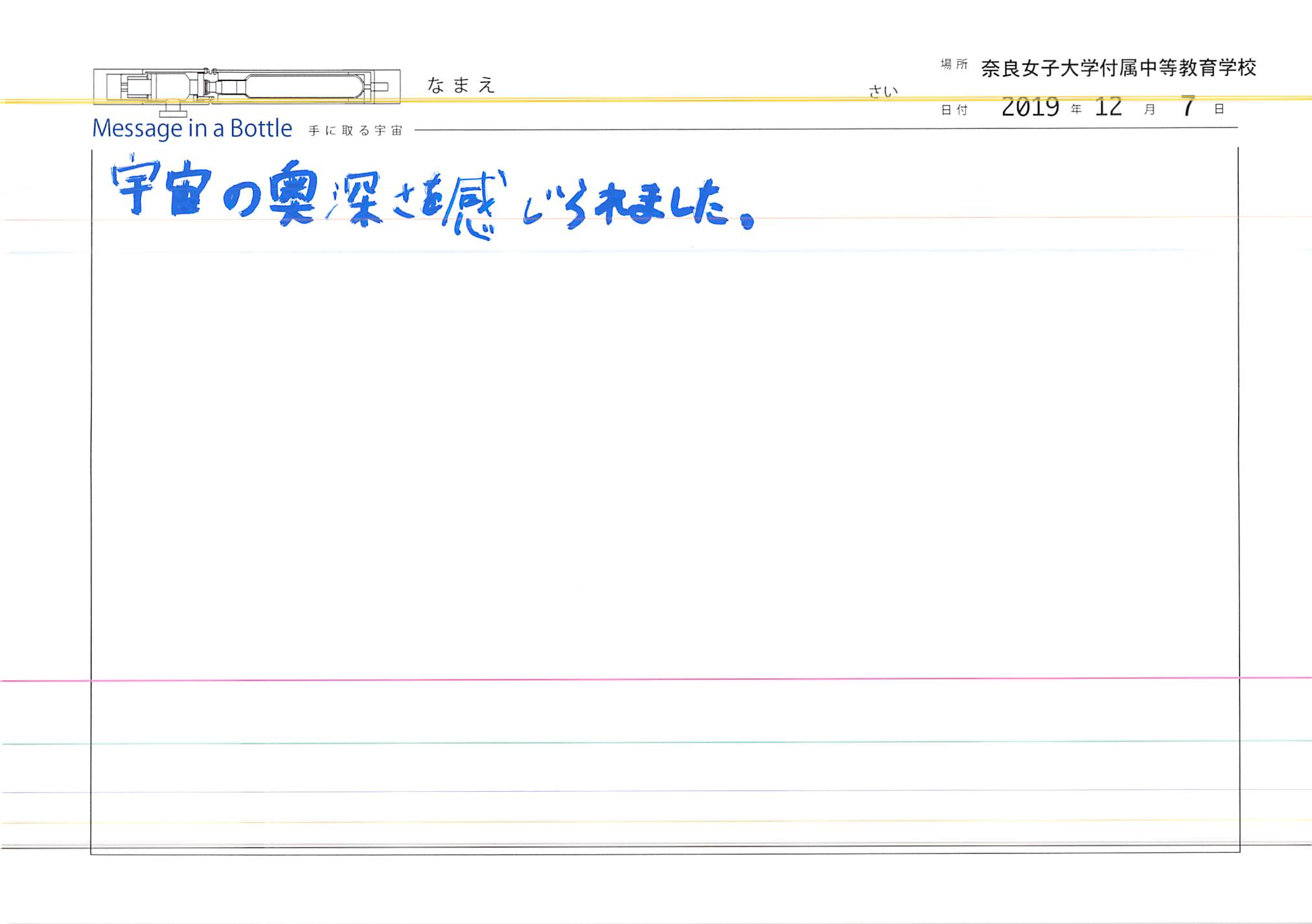
Task: Click the day number '7'
Action: pyautogui.click(x=1188, y=106)
